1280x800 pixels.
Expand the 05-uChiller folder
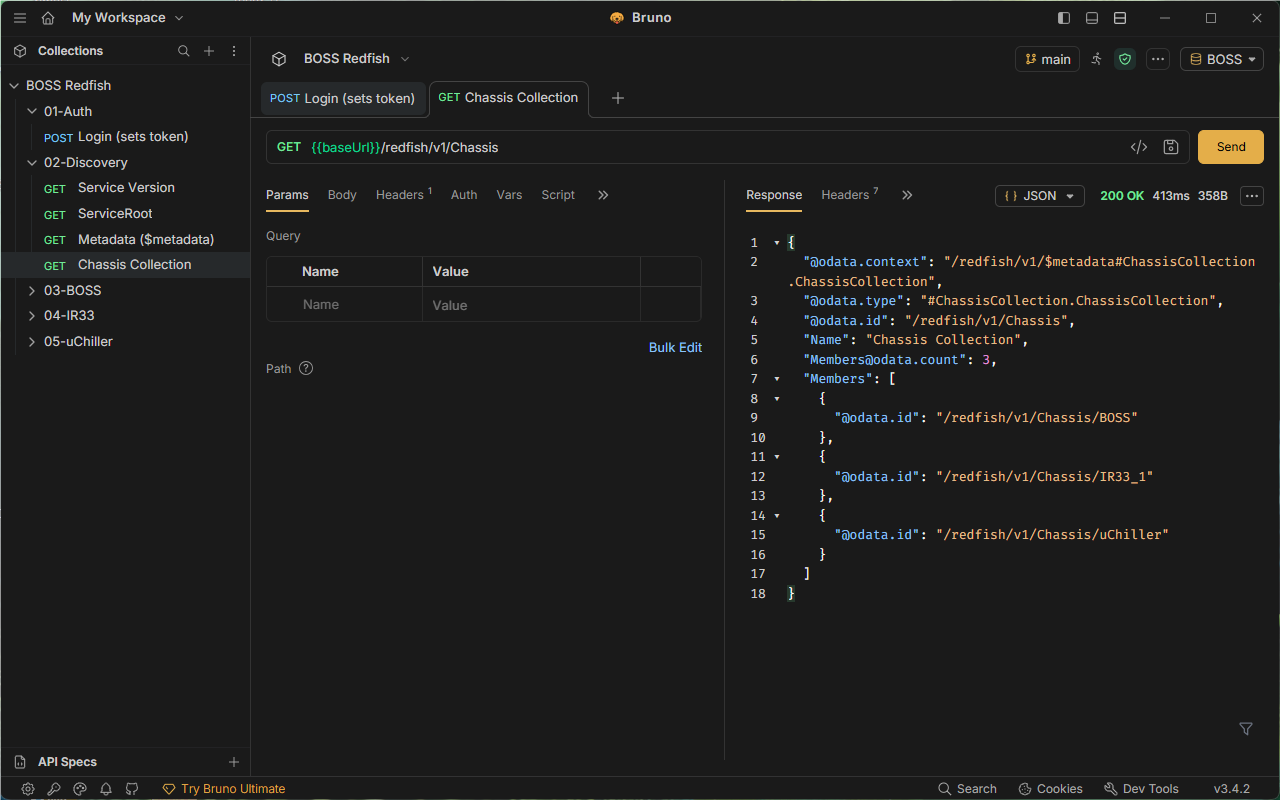[x=32, y=341]
